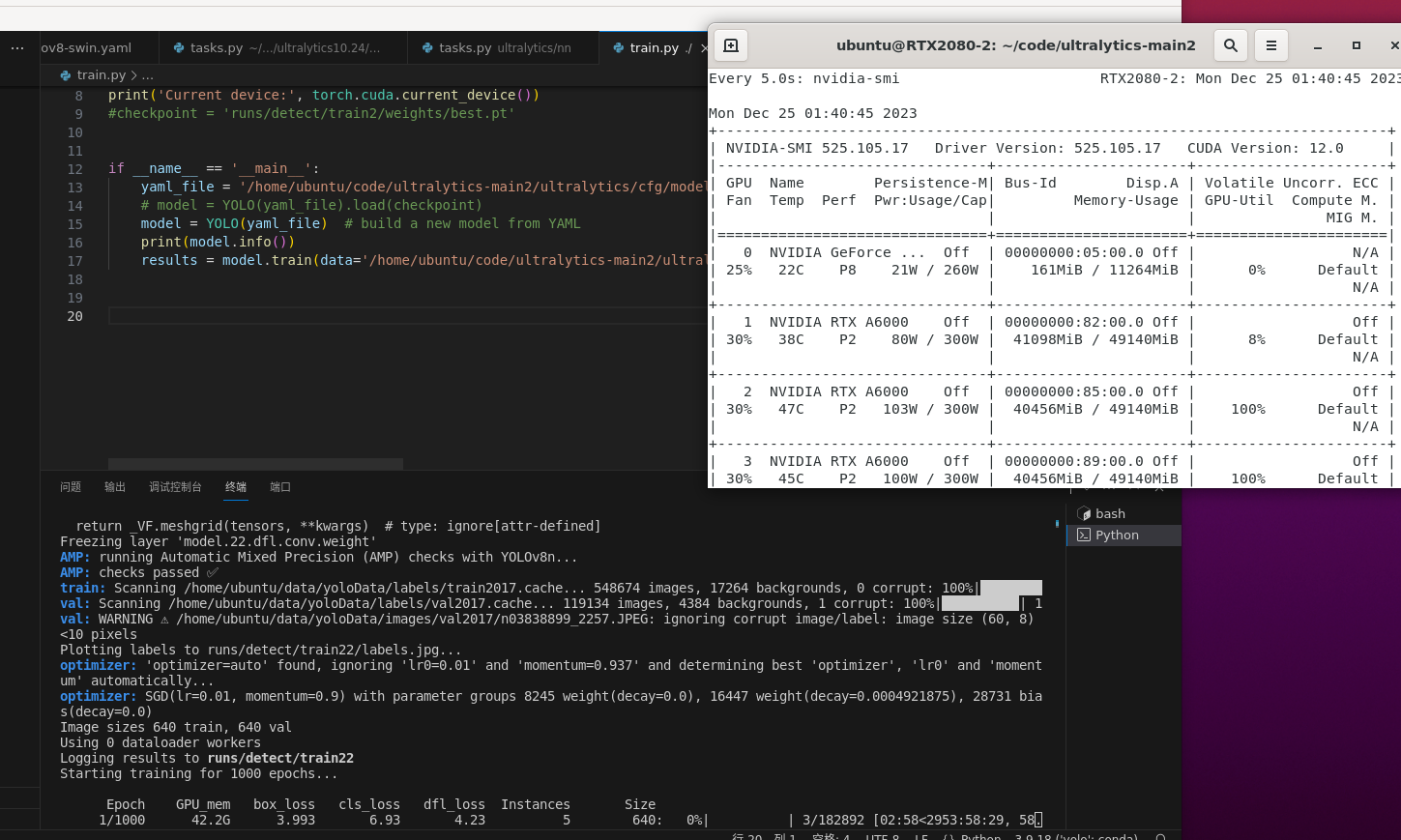The image size is (1401, 840).
Task: Click the notification bell in the status bar
Action: pos(1160,836)
